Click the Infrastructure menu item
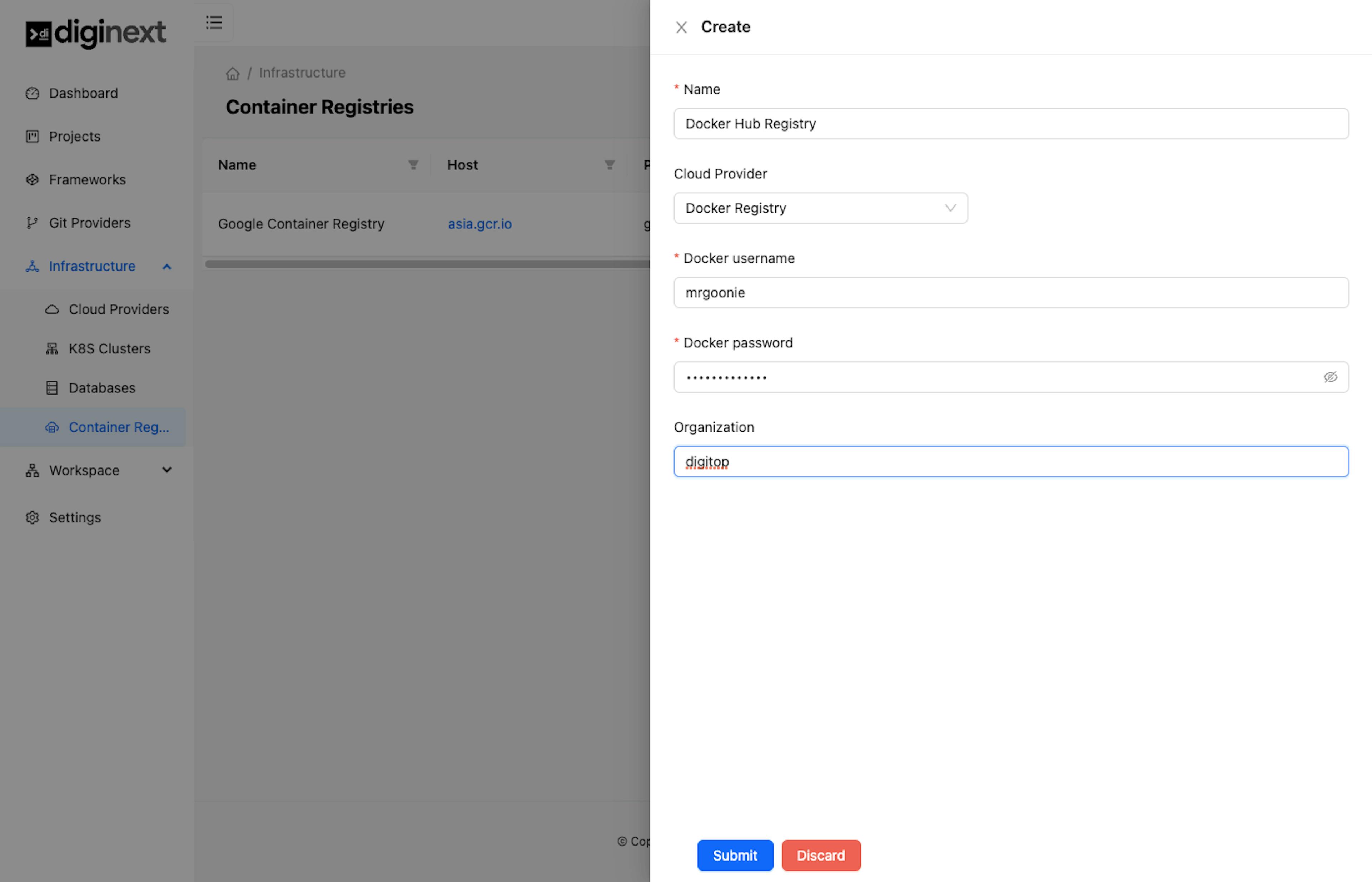 (92, 266)
